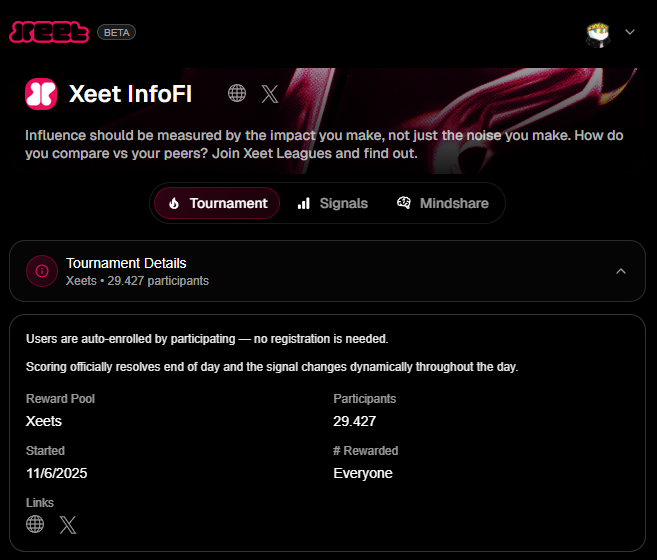Click the 'Participants' label
657x560 pixels.
tap(365, 399)
